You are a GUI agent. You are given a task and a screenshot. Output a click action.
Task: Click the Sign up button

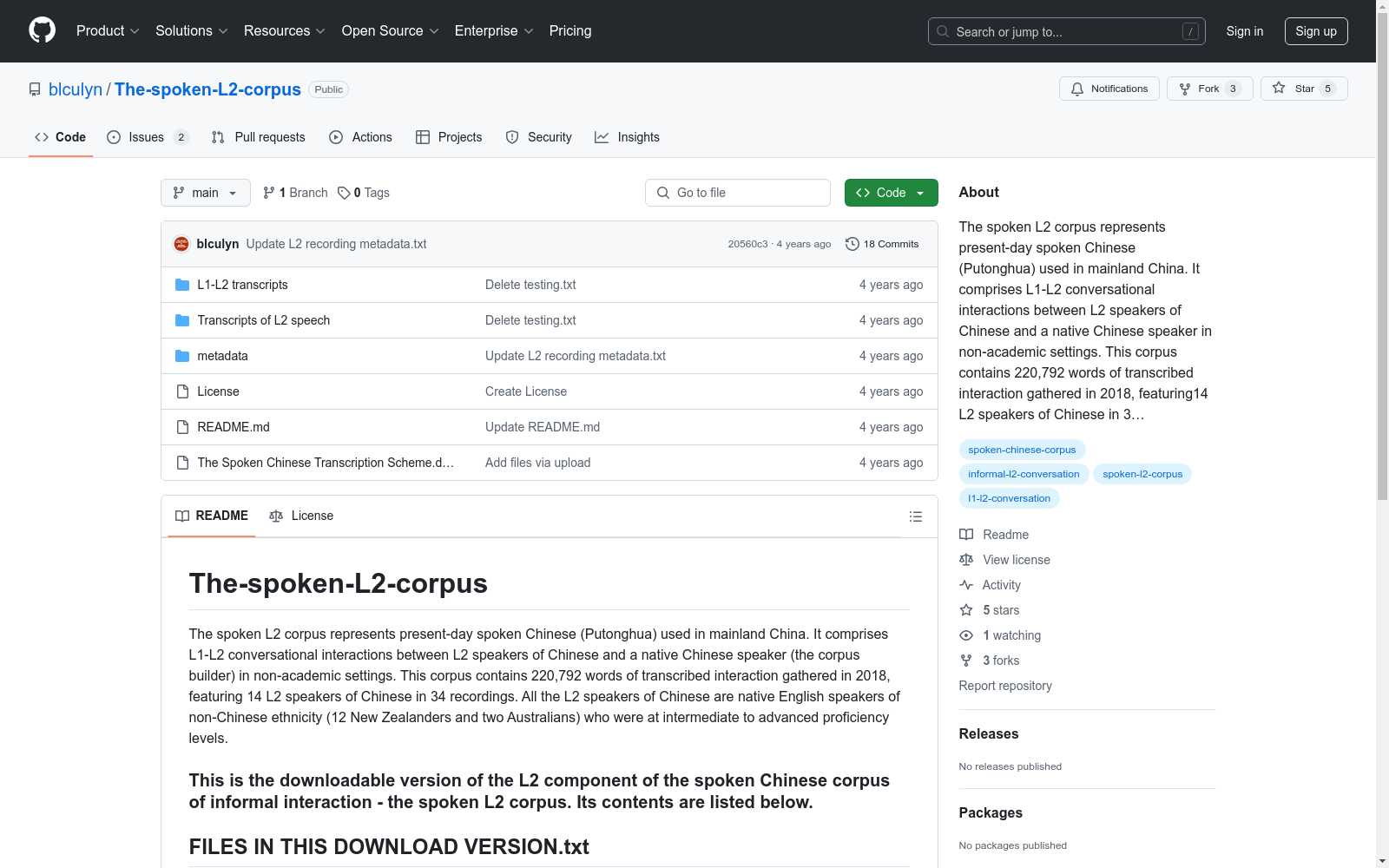(x=1316, y=31)
